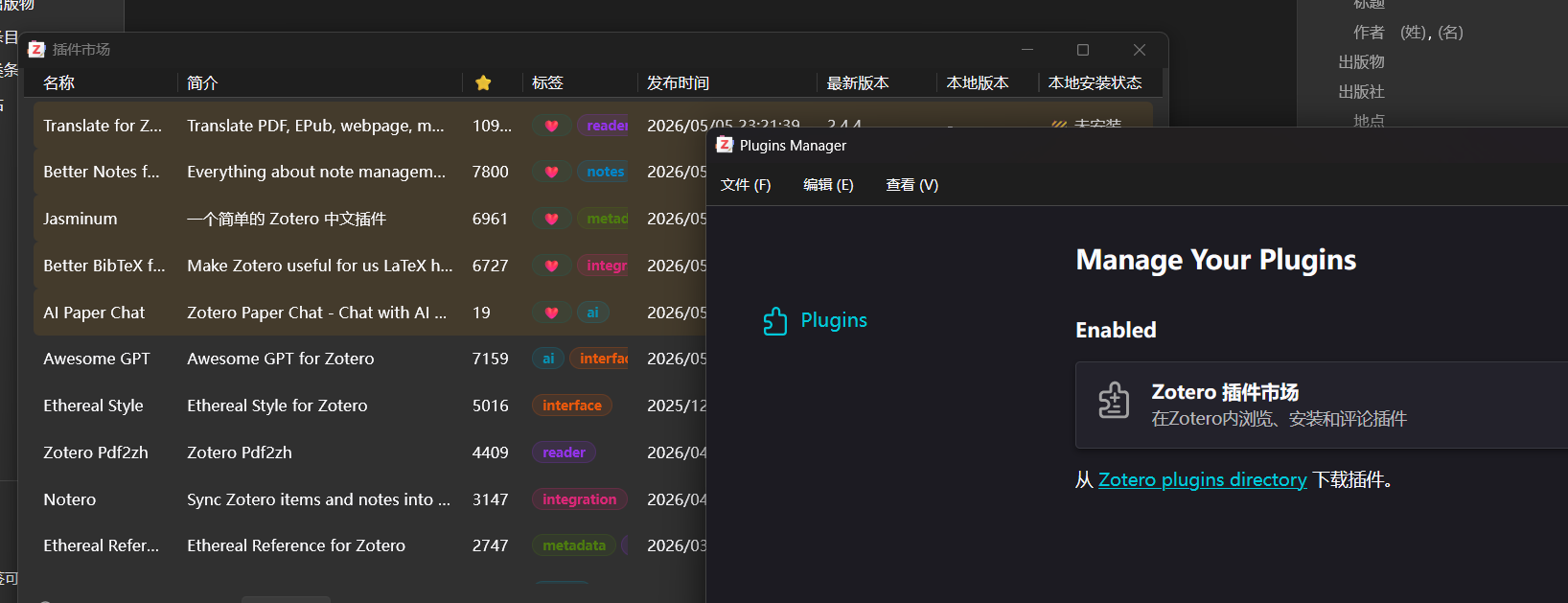Viewport: 1568px width, 603px height.
Task: Click integration tag in Notero row
Action: click(580, 499)
